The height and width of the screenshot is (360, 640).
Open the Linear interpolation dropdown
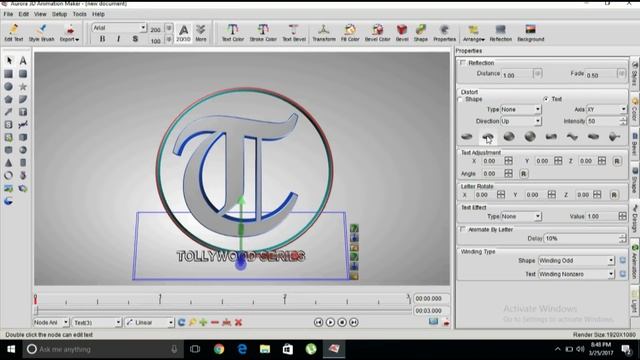pyautogui.click(x=149, y=322)
